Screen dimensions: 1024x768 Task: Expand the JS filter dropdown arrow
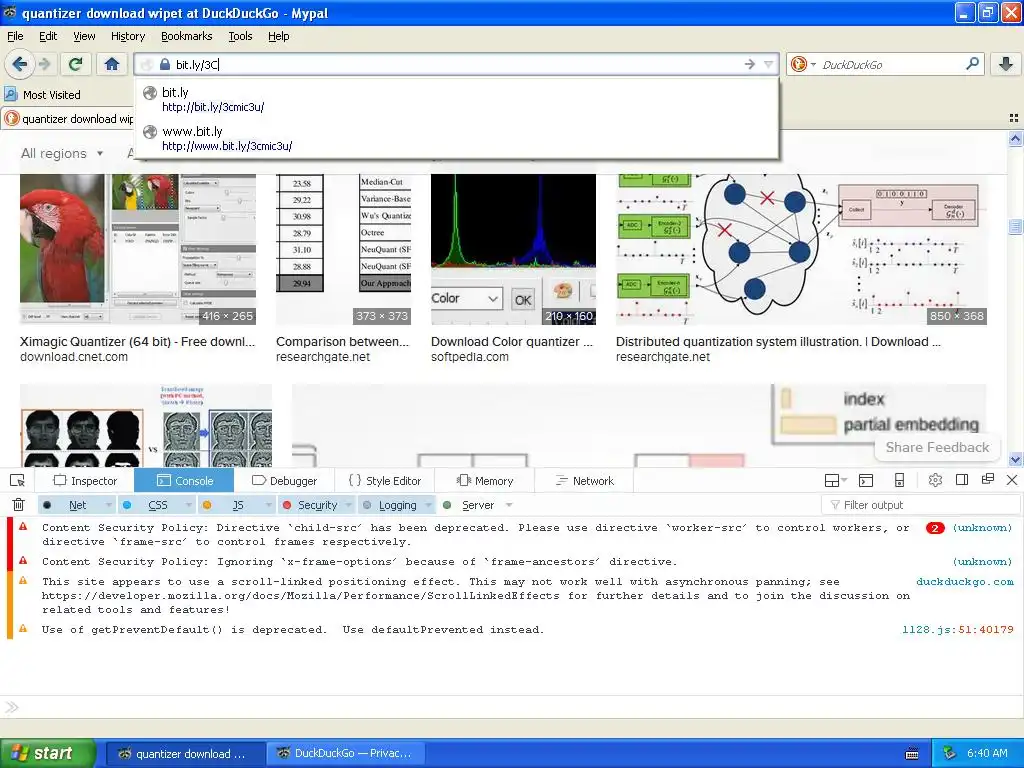tap(268, 505)
